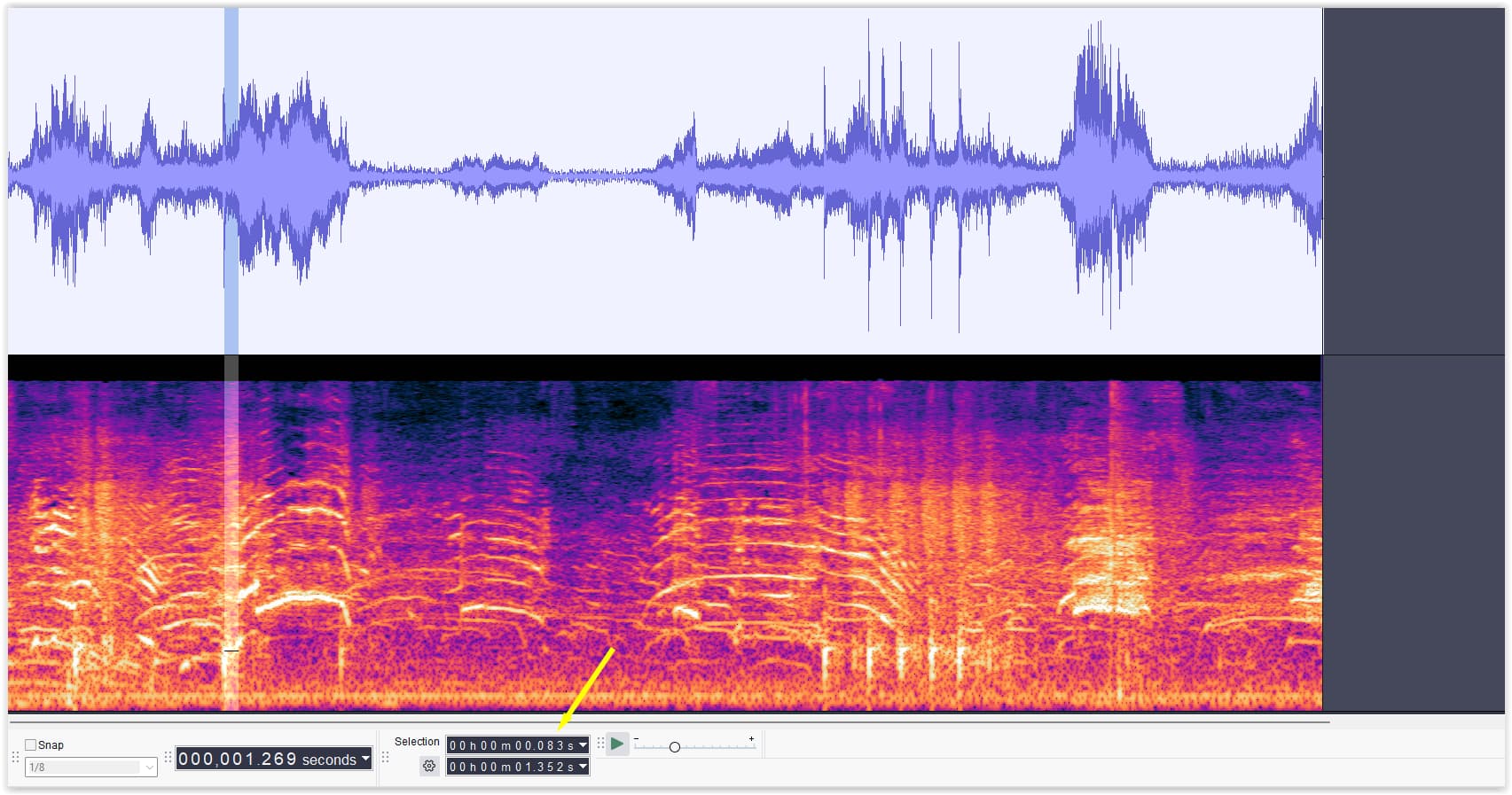Open the Selection toolbar gear settings
This screenshot has width=1512, height=795.
pyautogui.click(x=429, y=766)
